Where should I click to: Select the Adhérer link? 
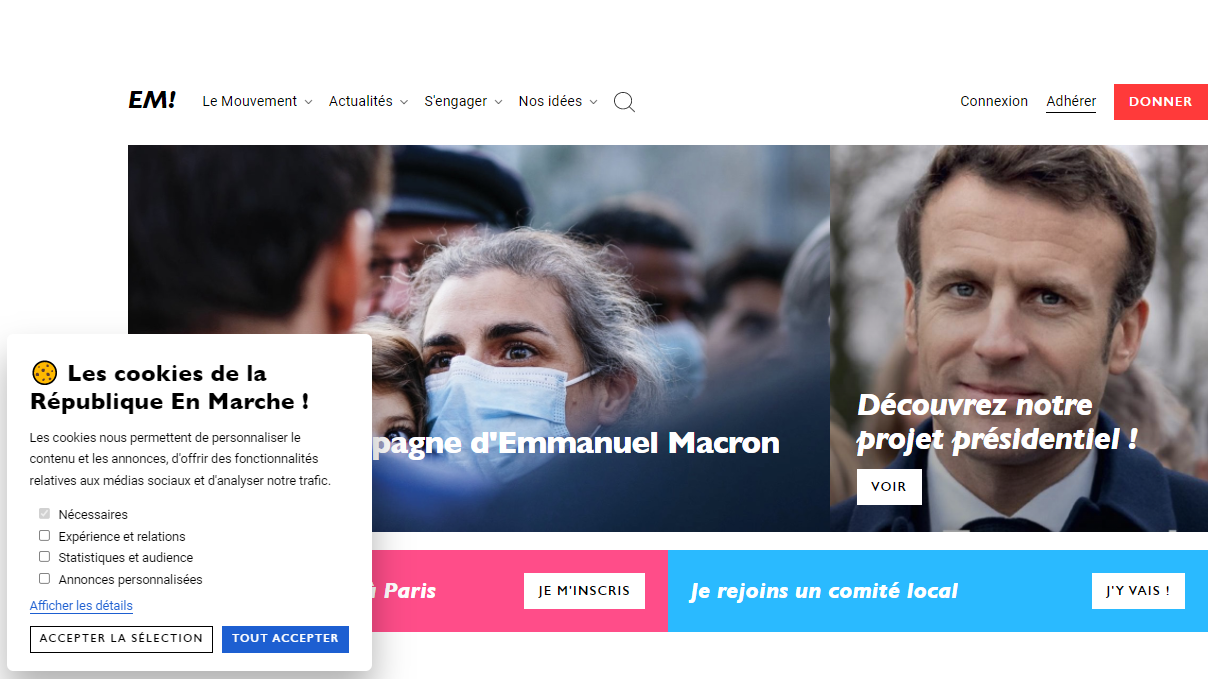tap(1071, 101)
